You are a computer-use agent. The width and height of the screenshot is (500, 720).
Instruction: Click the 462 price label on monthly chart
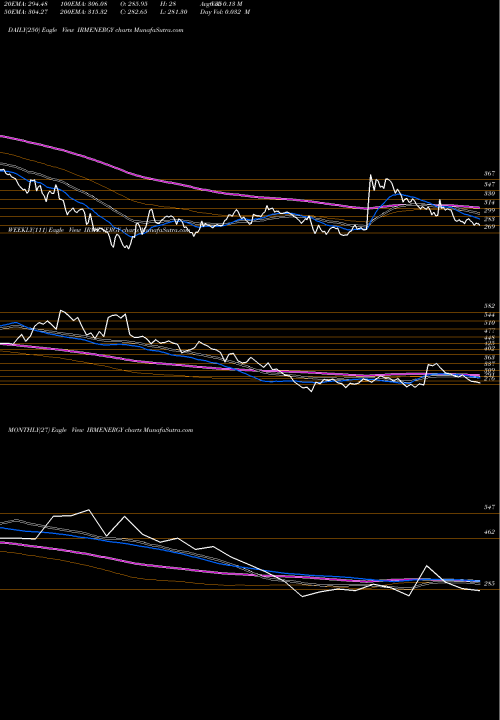[489, 532]
